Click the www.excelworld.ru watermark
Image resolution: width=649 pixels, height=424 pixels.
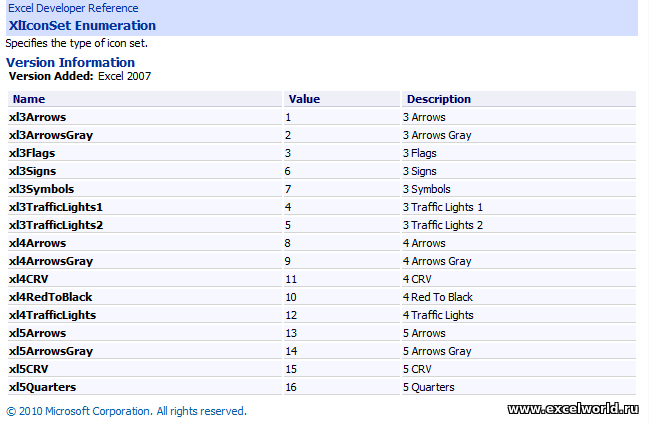coord(573,409)
